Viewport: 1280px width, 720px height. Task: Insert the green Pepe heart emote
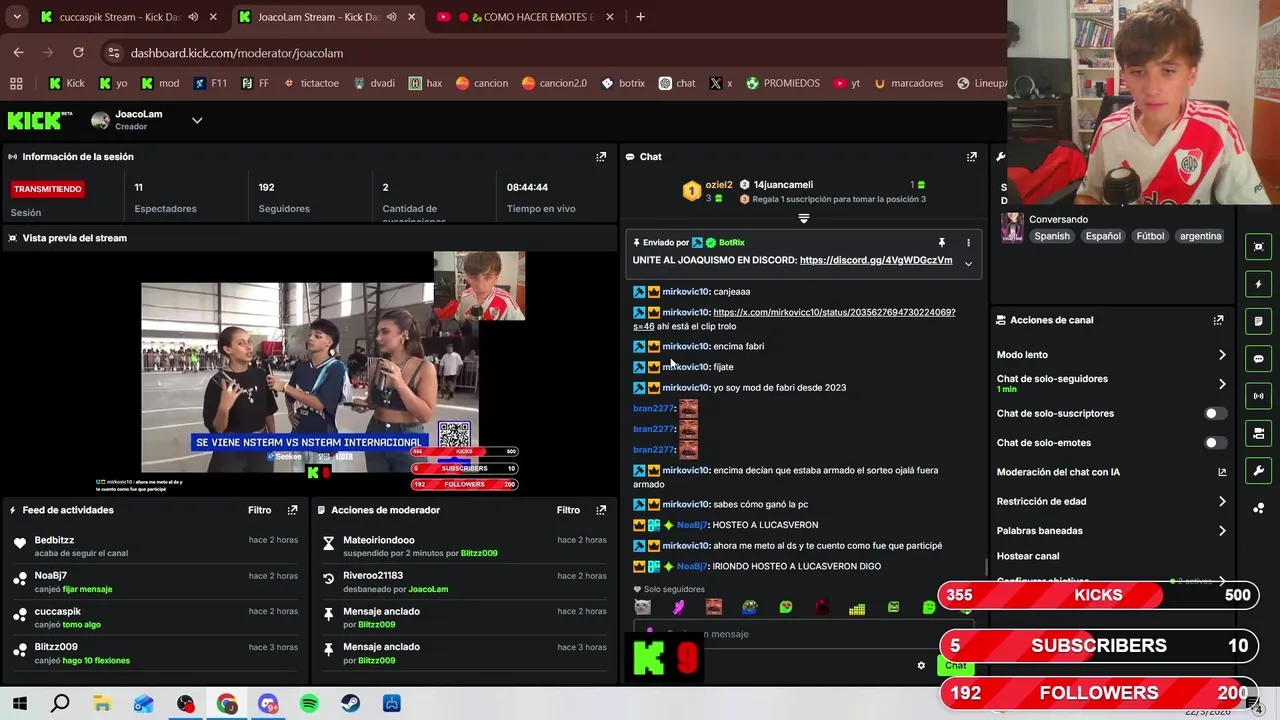[x=785, y=607]
